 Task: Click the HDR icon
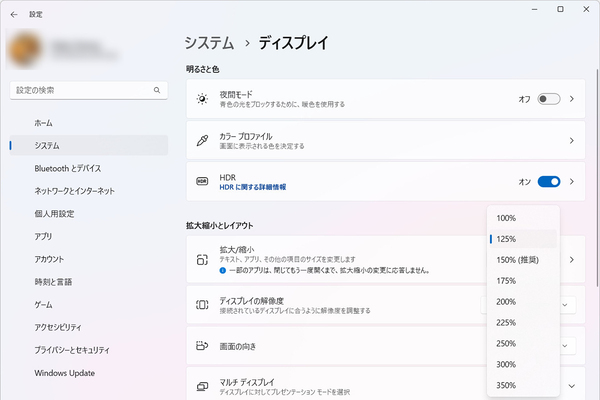coord(202,181)
